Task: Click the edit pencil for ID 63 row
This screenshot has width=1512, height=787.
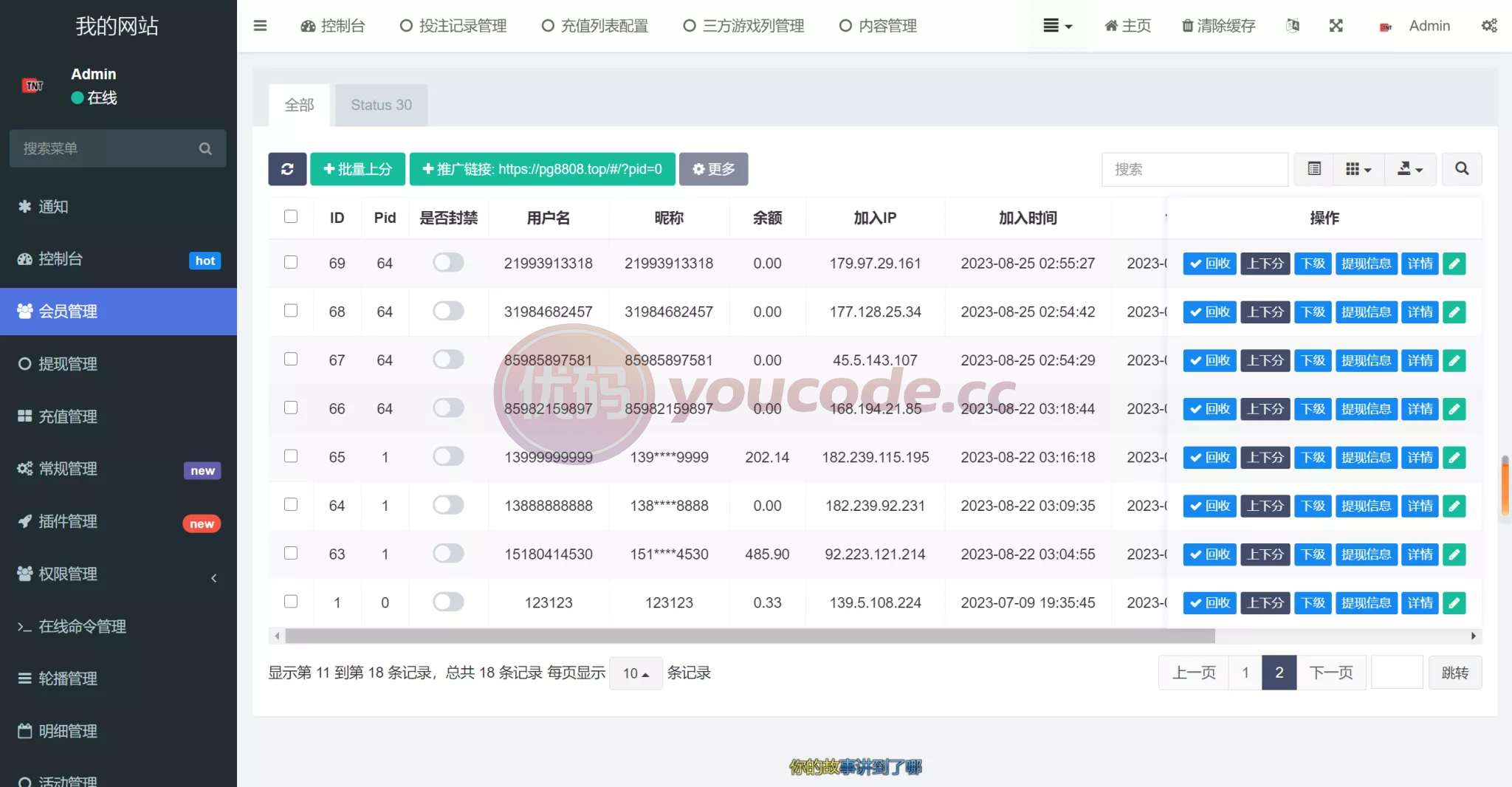Action: coord(1454,554)
